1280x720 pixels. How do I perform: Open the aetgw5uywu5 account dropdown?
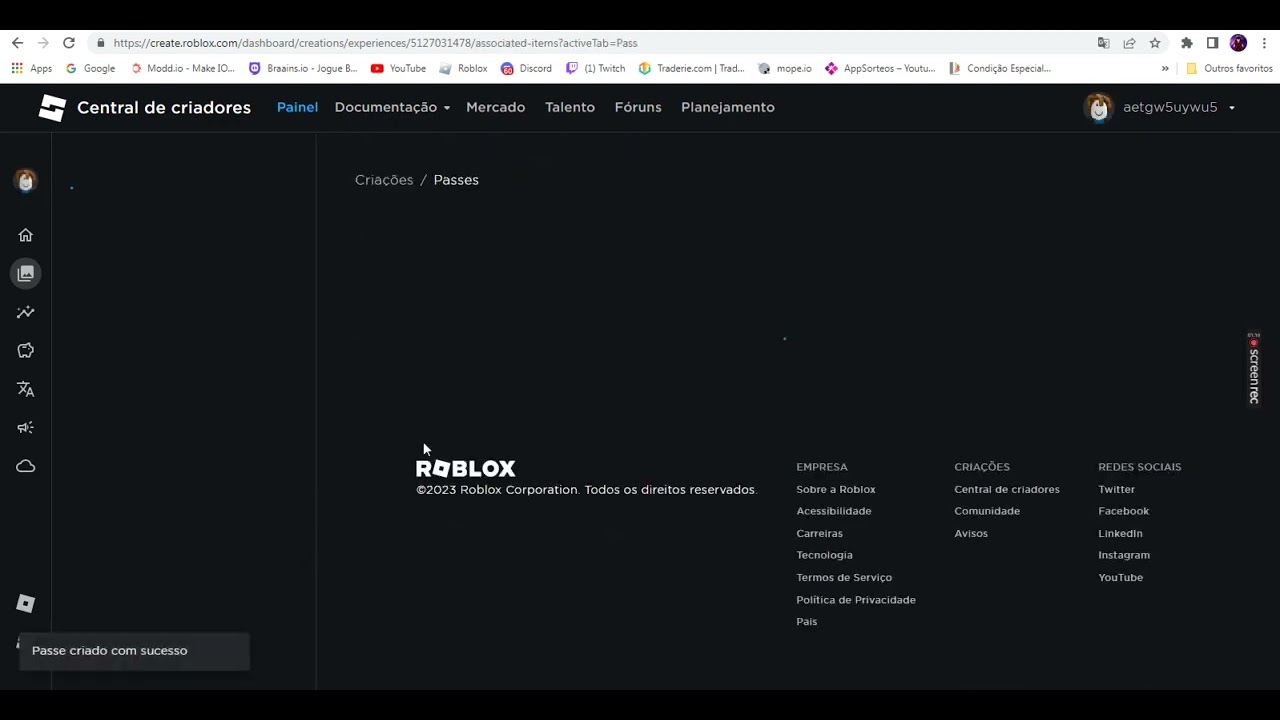pos(1160,107)
